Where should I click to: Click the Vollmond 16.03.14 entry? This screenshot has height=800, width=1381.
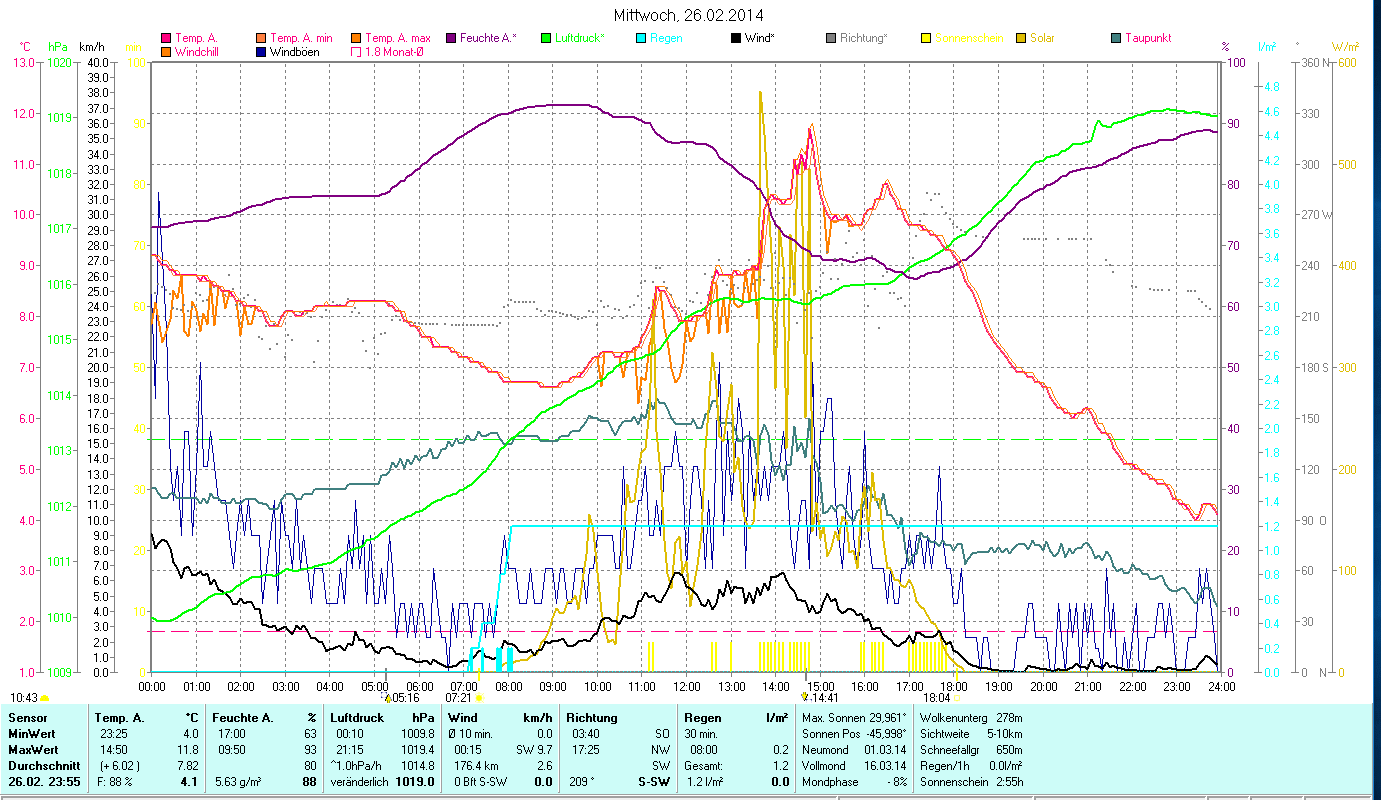[x=855, y=766]
